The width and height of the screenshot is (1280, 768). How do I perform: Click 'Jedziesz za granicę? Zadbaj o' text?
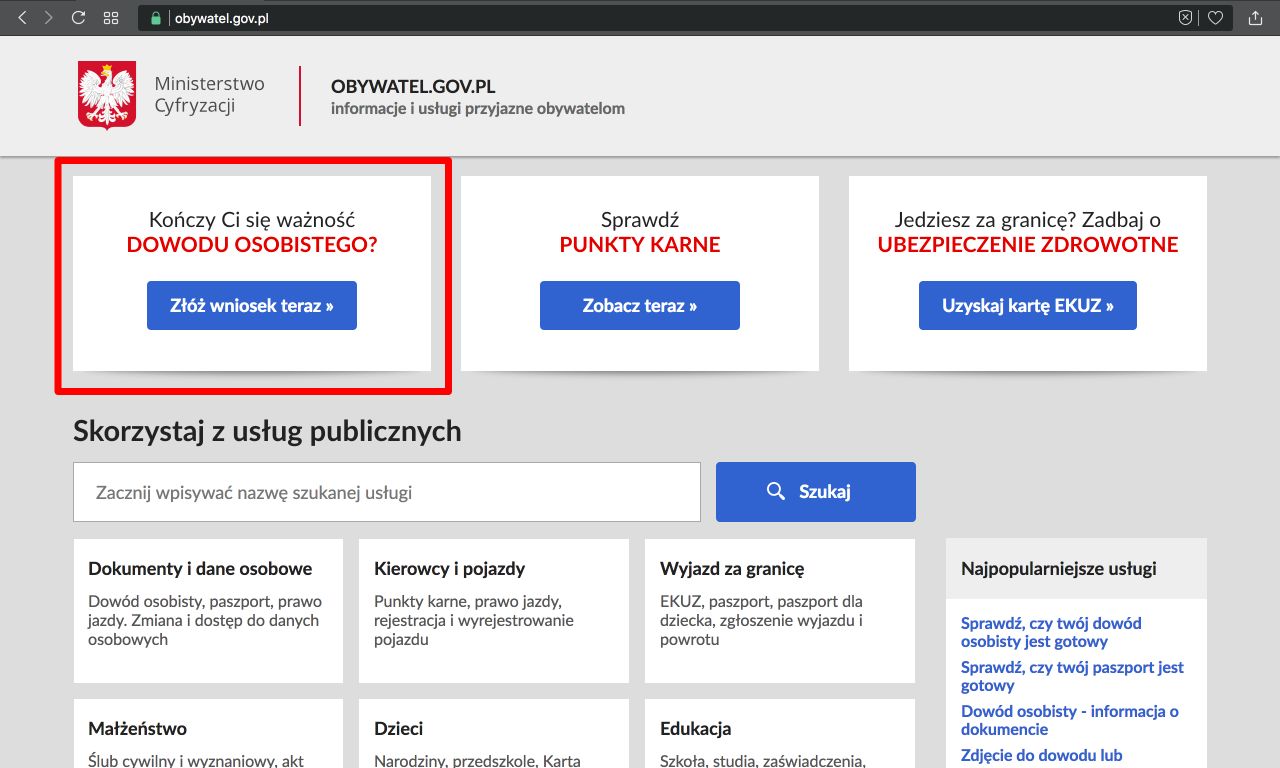(1028, 219)
